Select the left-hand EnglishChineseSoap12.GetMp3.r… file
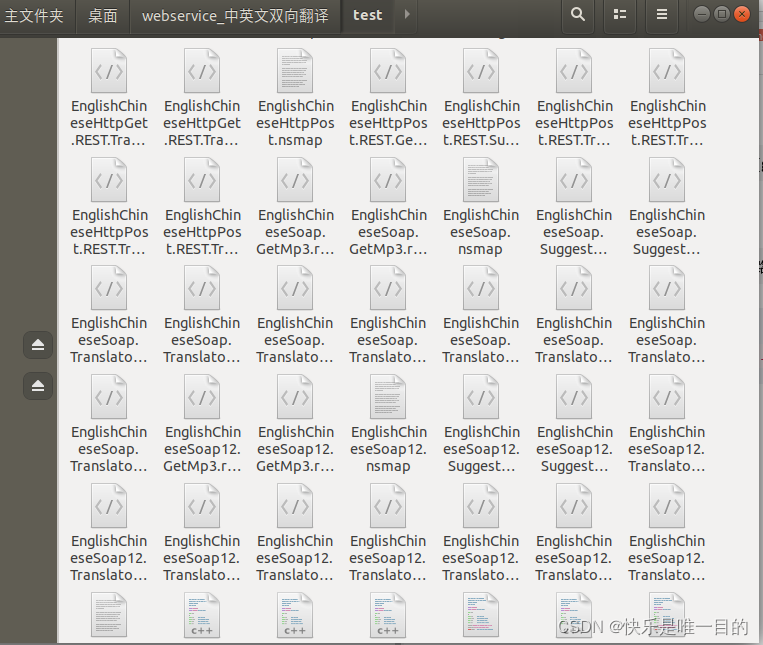 coord(202,424)
